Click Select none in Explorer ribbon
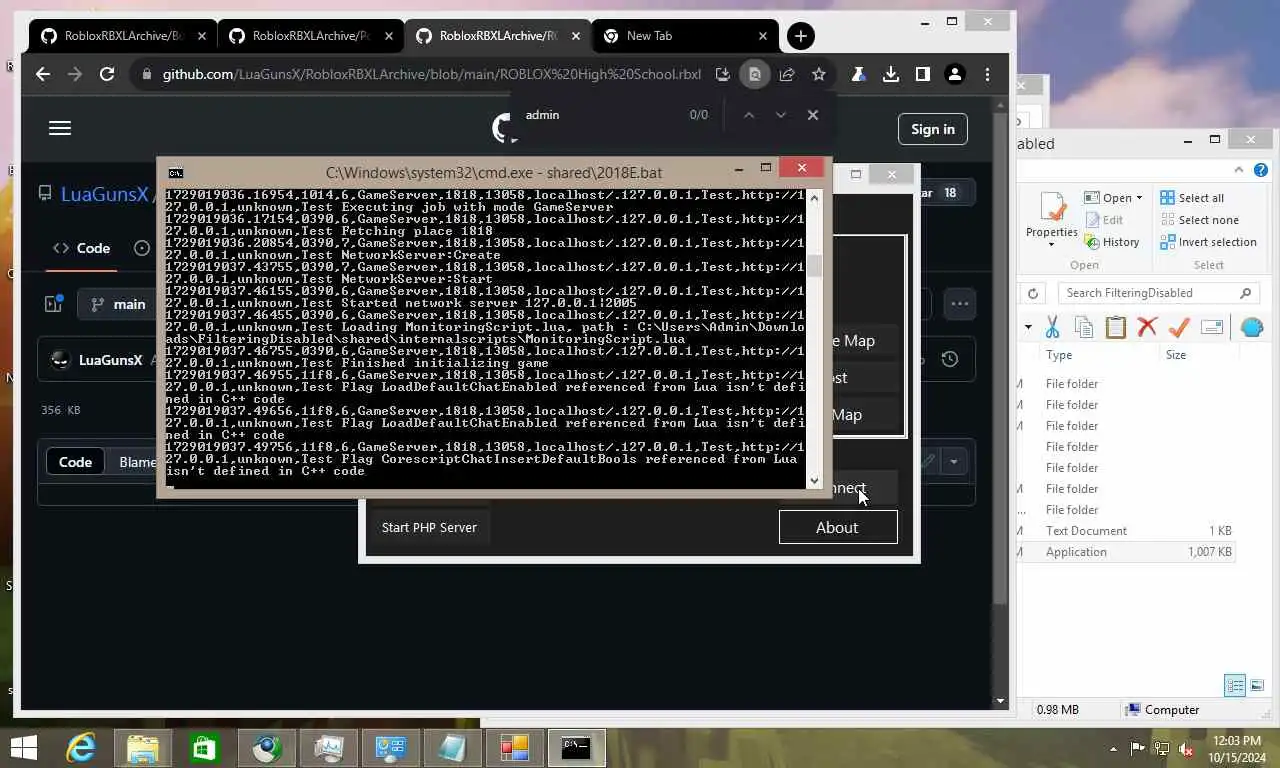This screenshot has width=1280, height=768. pyautogui.click(x=1199, y=220)
